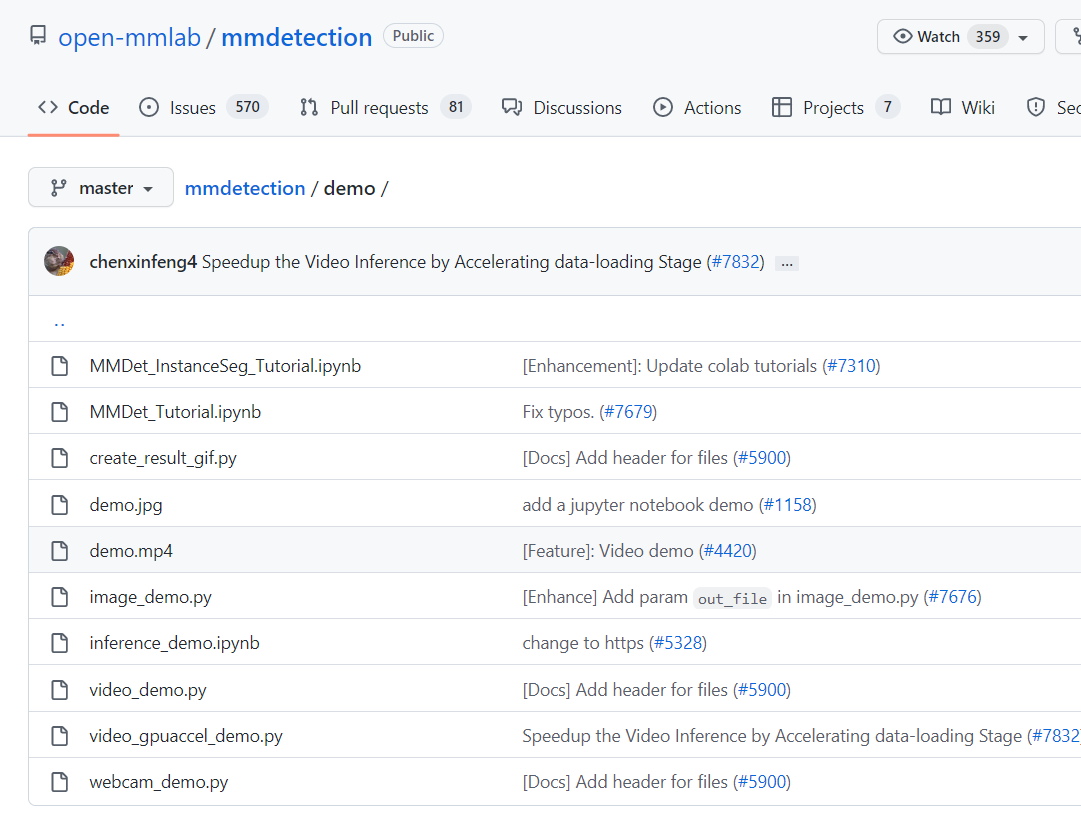
Task: Open video_gpuaccel_demo.py file
Action: 186,736
